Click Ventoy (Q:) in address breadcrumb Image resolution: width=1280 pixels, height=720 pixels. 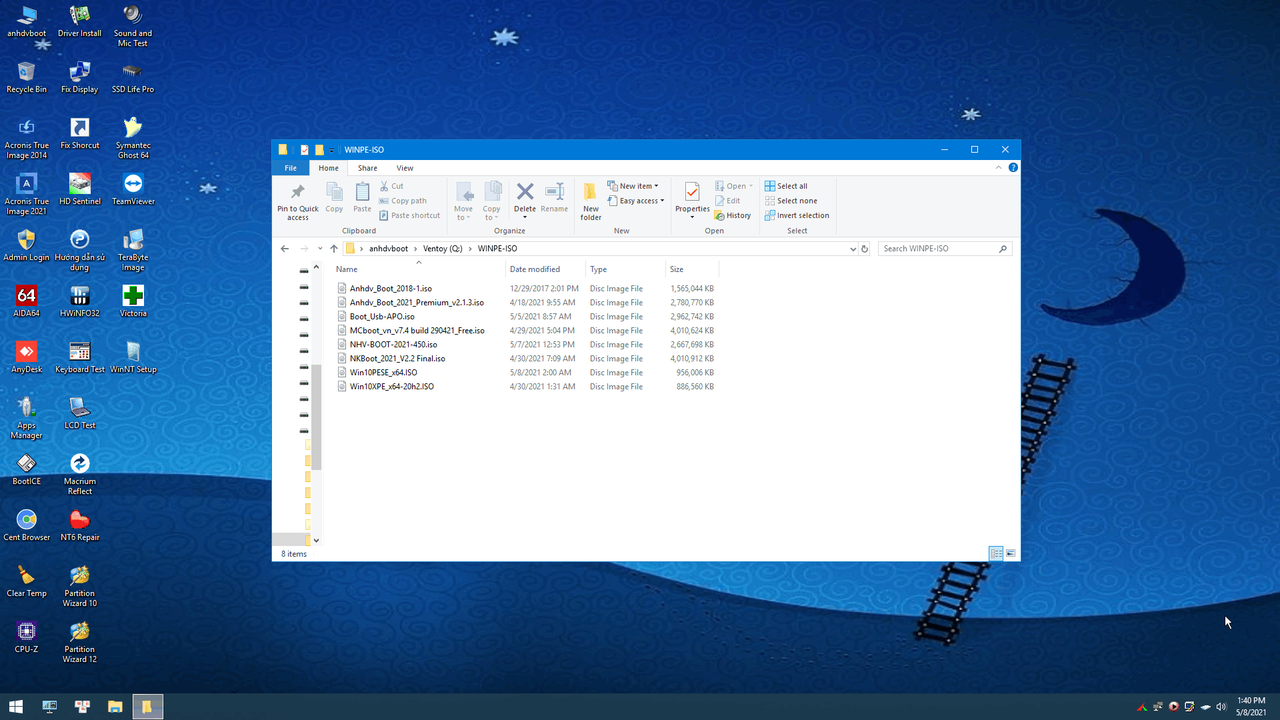click(x=442, y=248)
